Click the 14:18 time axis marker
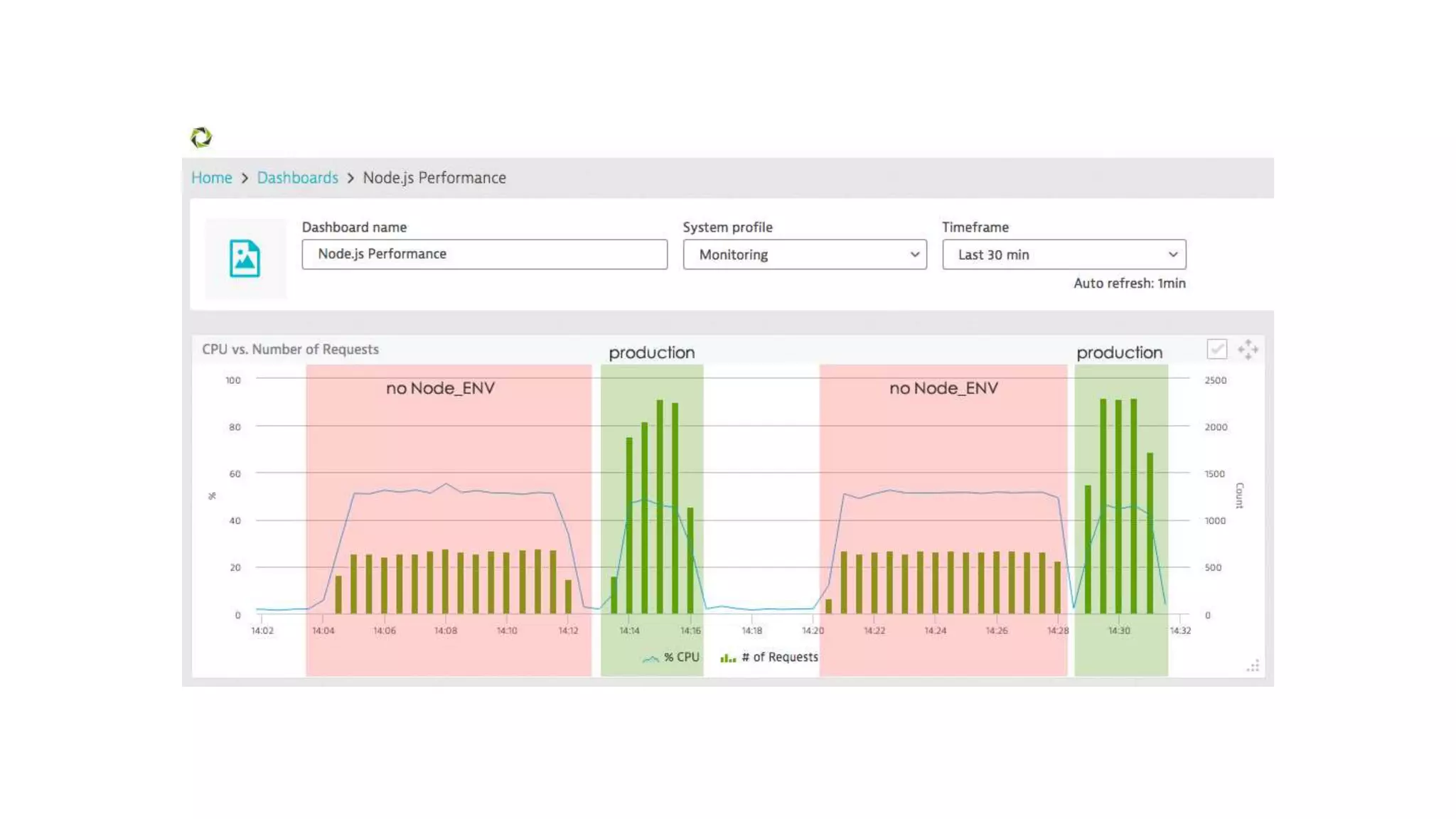Image resolution: width=1456 pixels, height=819 pixels. (751, 631)
